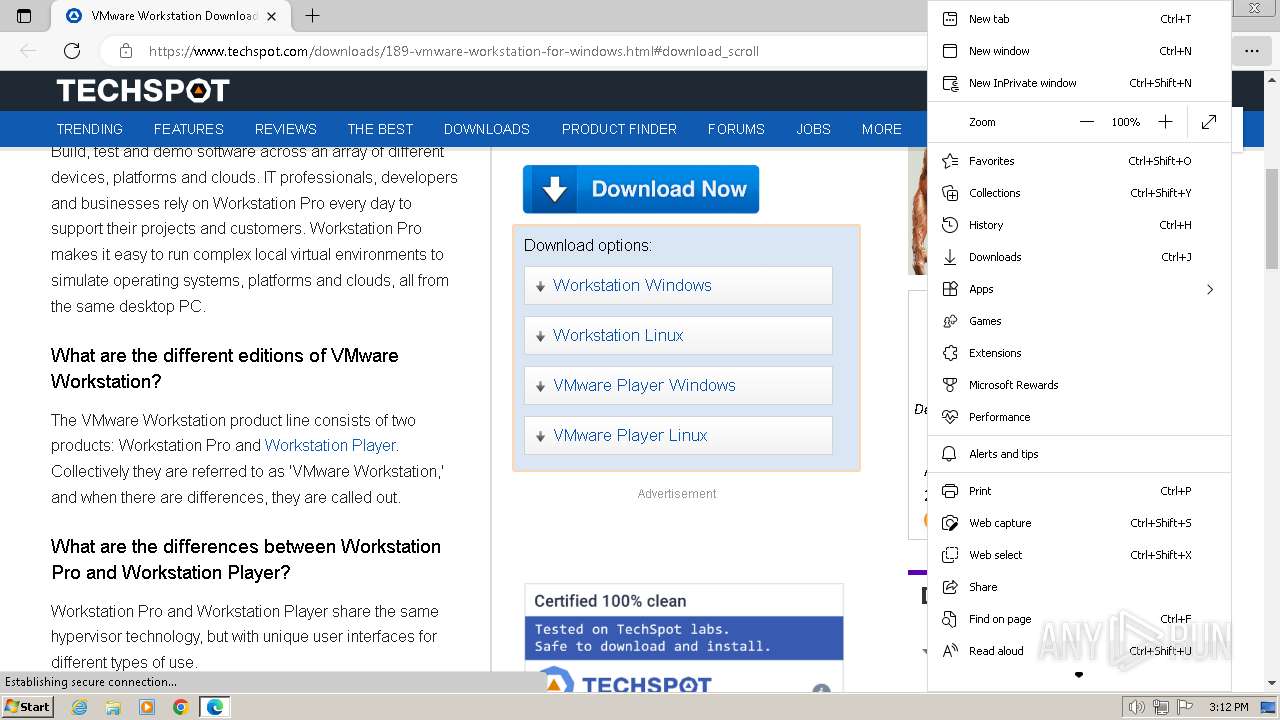Open the TRENDING navigation tab
Screen dimensions: 1280x720
(x=90, y=129)
